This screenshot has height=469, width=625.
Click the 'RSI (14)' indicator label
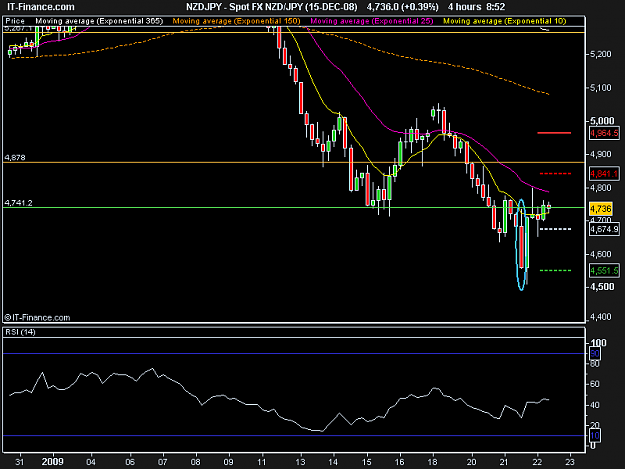point(20,332)
